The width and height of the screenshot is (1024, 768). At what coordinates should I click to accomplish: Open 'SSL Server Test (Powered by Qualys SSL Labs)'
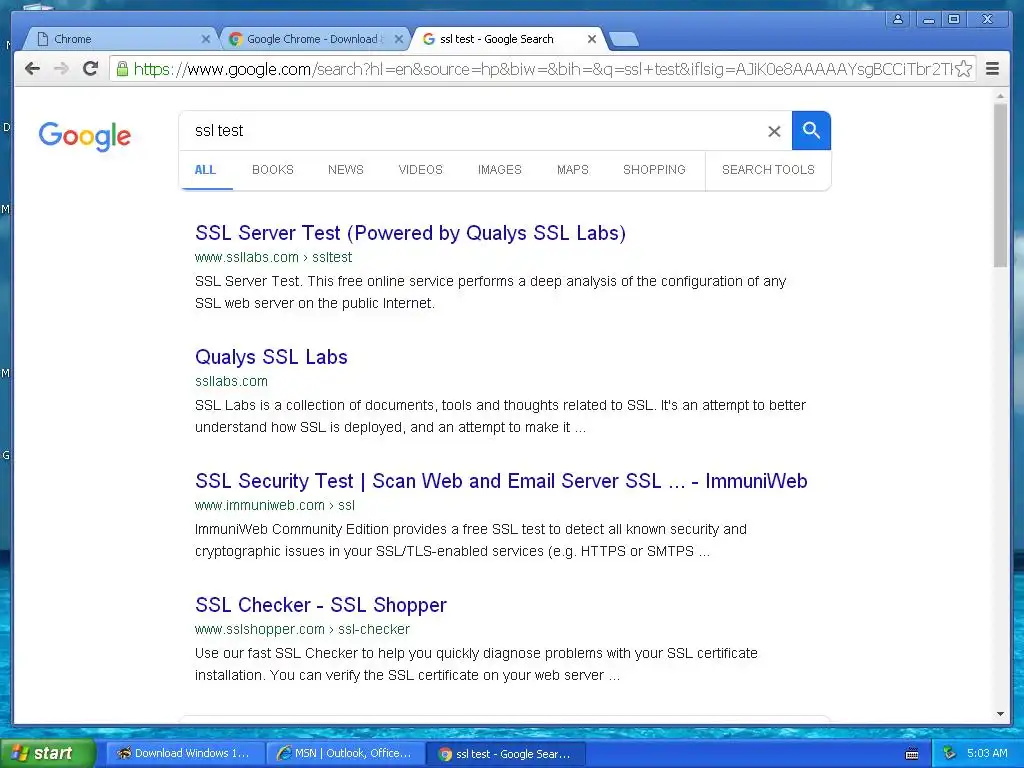tap(410, 233)
